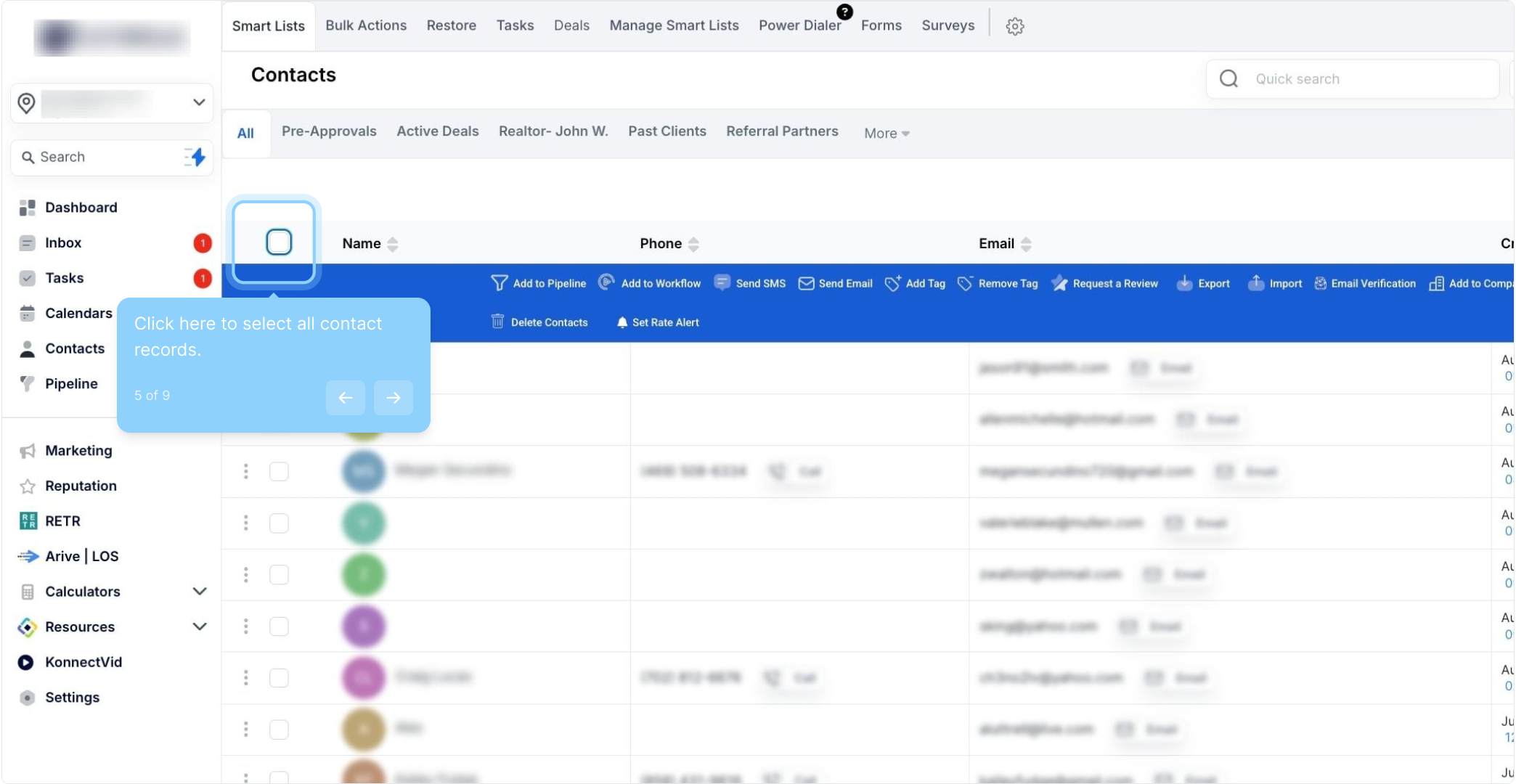Screen dimensions: 1516x784
Task: Expand the More smart lists dropdown
Action: click(887, 133)
